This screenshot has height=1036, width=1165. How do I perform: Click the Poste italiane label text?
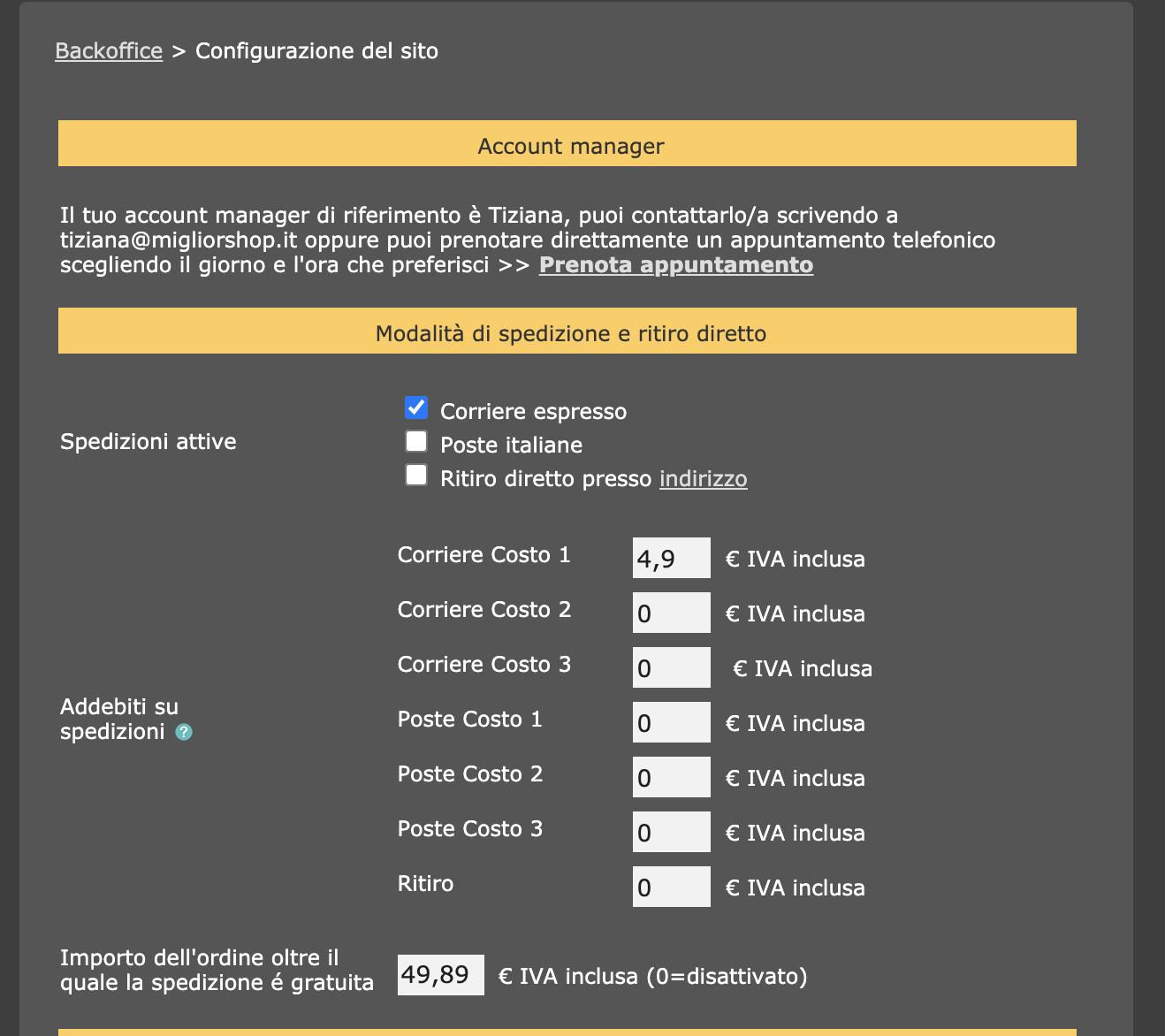511,446
